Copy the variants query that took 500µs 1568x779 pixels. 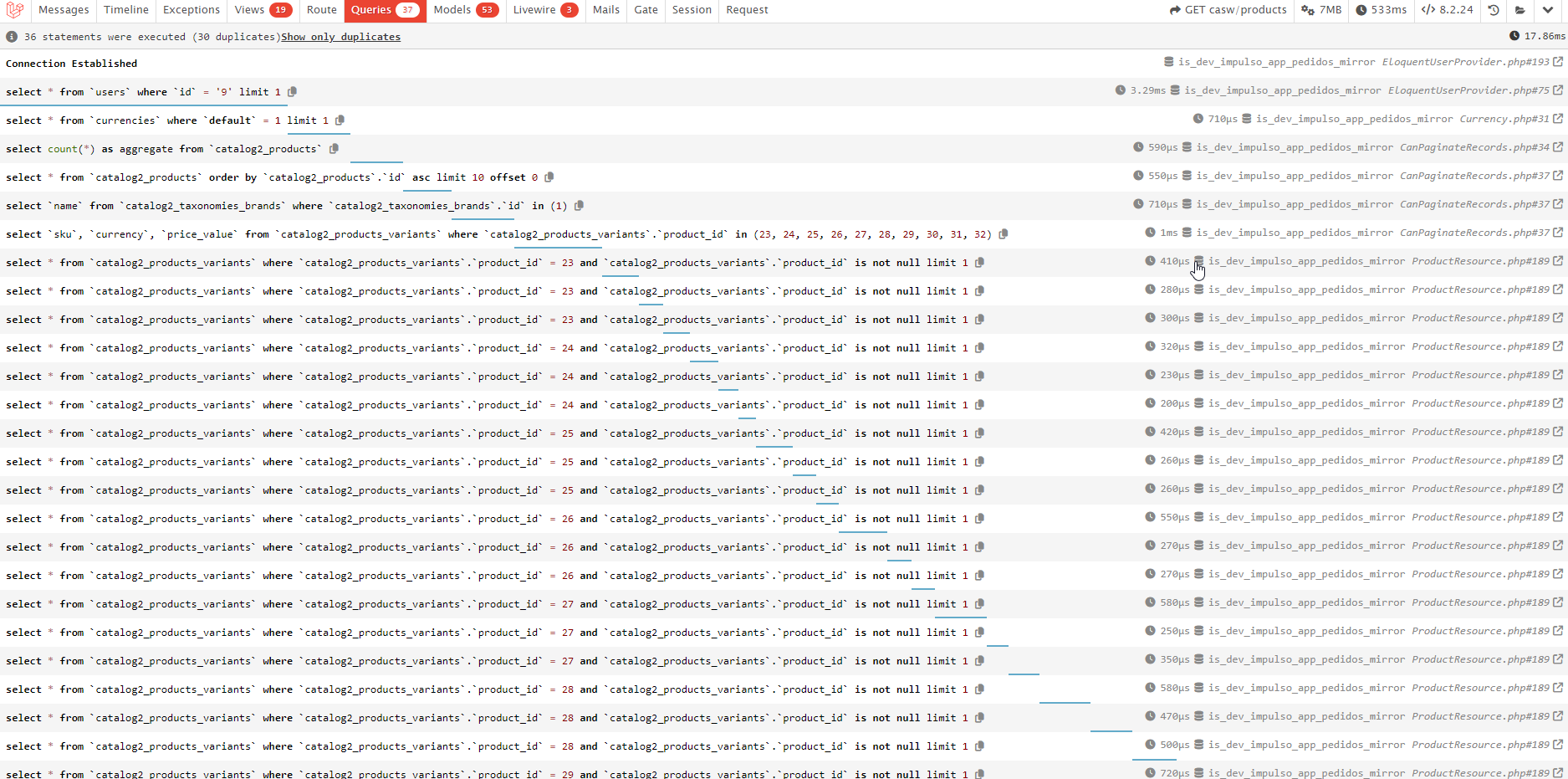point(979,746)
